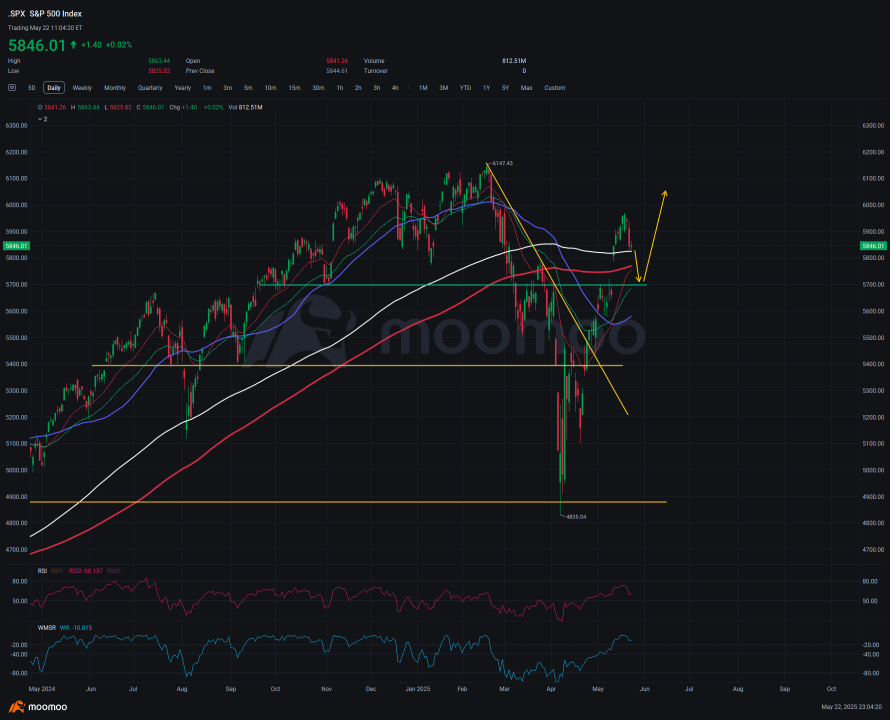Click the RSI indicator label
890x720 pixels.
pos(43,571)
